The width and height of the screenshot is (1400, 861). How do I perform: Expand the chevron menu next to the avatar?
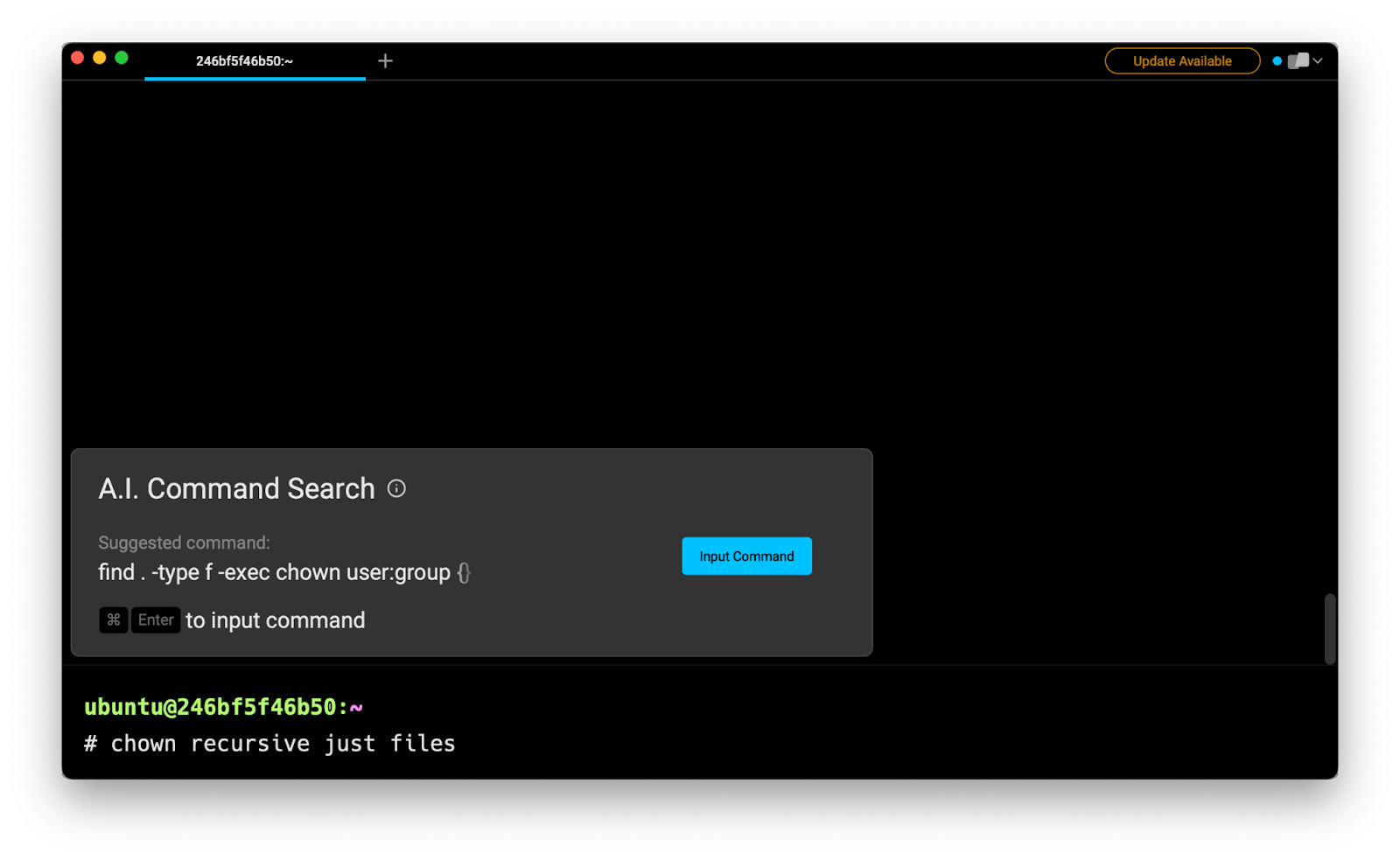point(1318,61)
